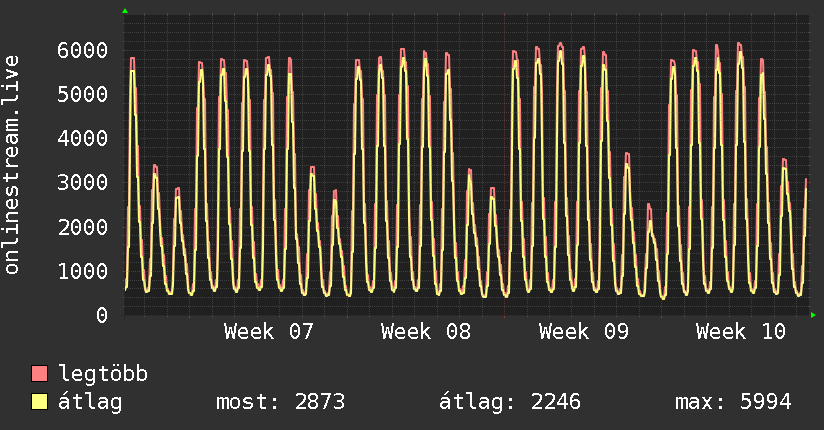
Task: Click the red legtöbb legend swatch
Action: click(40, 374)
